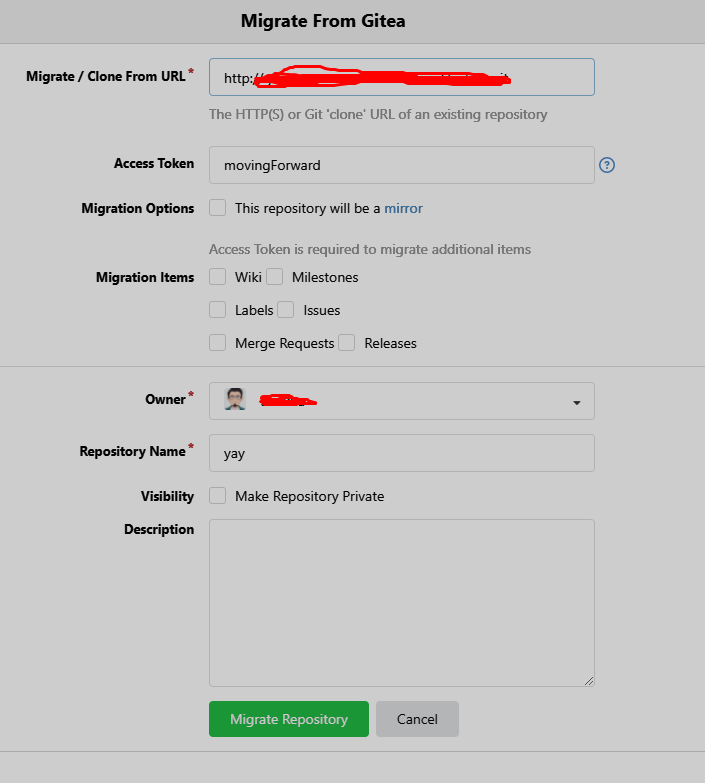Image resolution: width=705 pixels, height=783 pixels.
Task: Check the Issues migration item
Action: [x=286, y=310]
